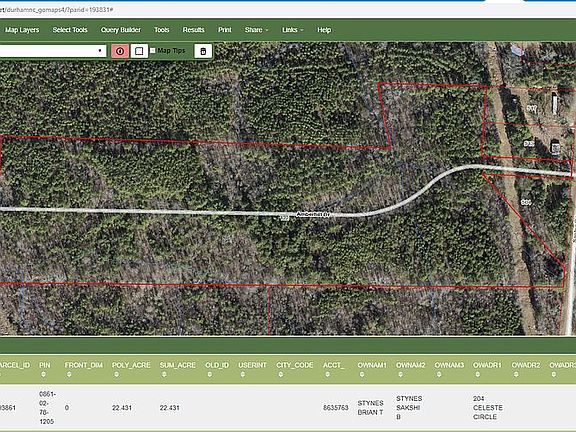The width and height of the screenshot is (576, 432).
Task: Activate the red identify info tool
Action: pyautogui.click(x=120, y=51)
